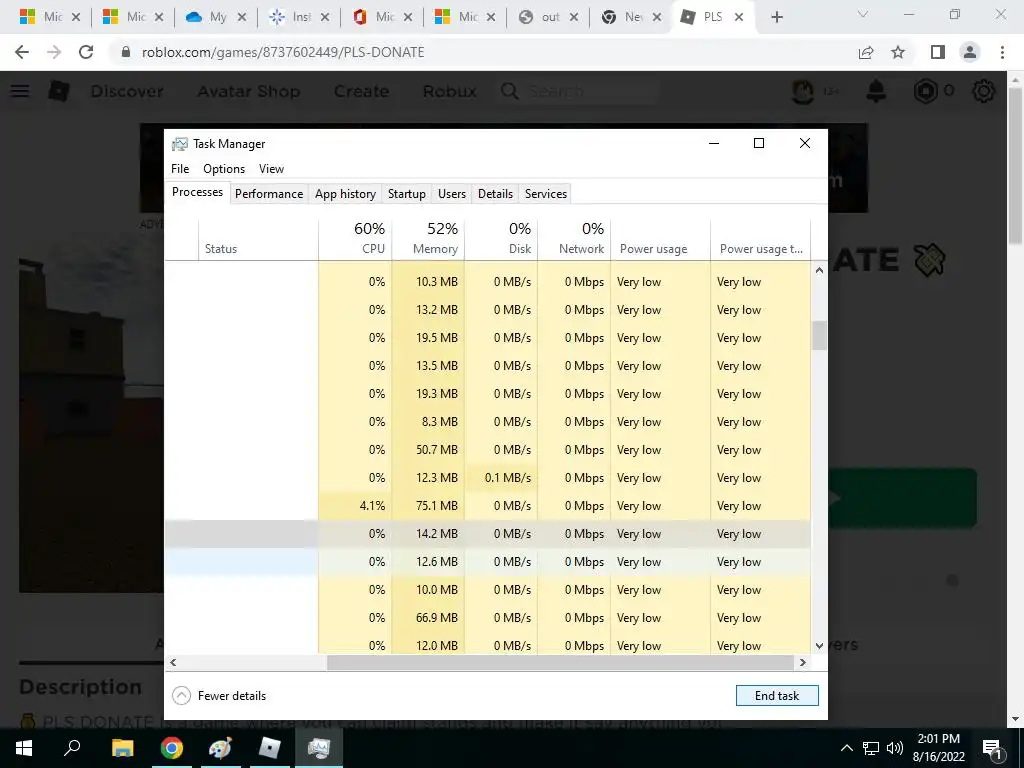Open notification center icon
Screen dimensions: 1024x768
tap(992, 748)
